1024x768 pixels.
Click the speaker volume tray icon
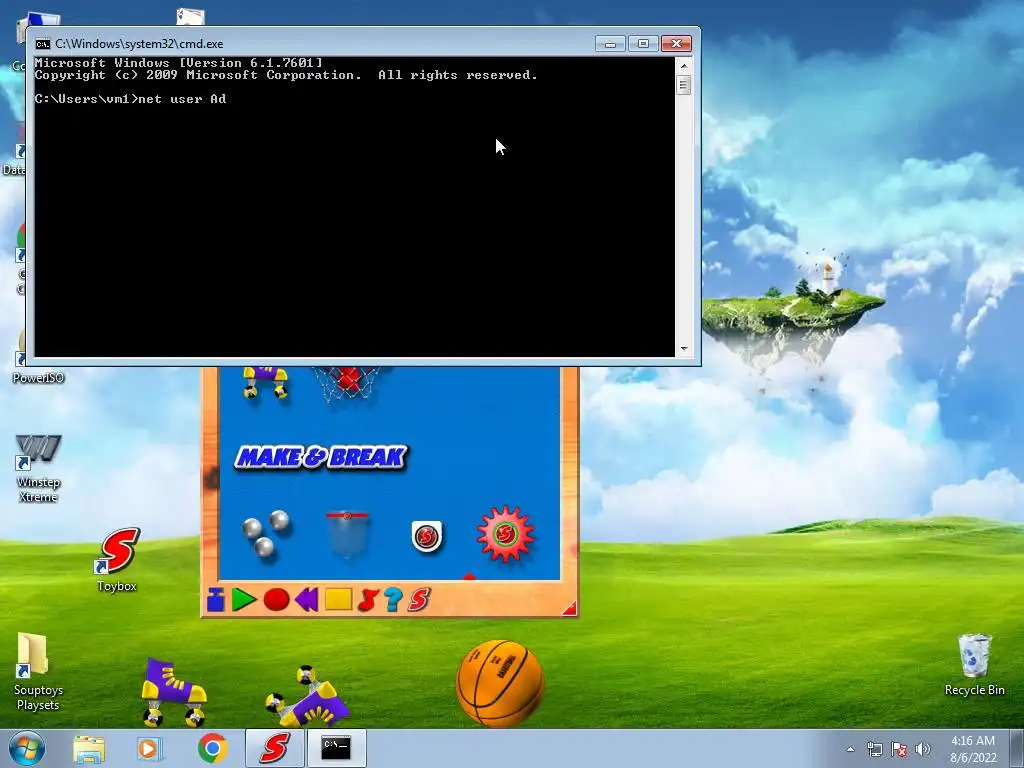(x=923, y=749)
